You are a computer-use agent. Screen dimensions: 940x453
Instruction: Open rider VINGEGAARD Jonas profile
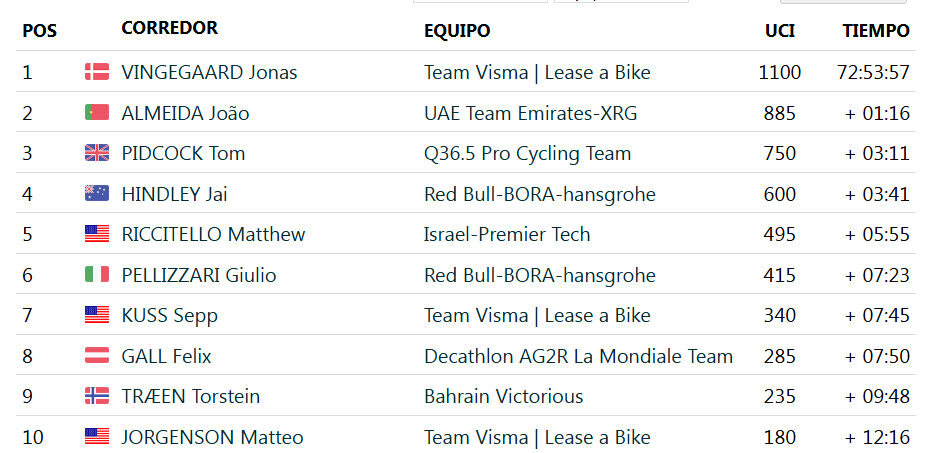(209, 73)
